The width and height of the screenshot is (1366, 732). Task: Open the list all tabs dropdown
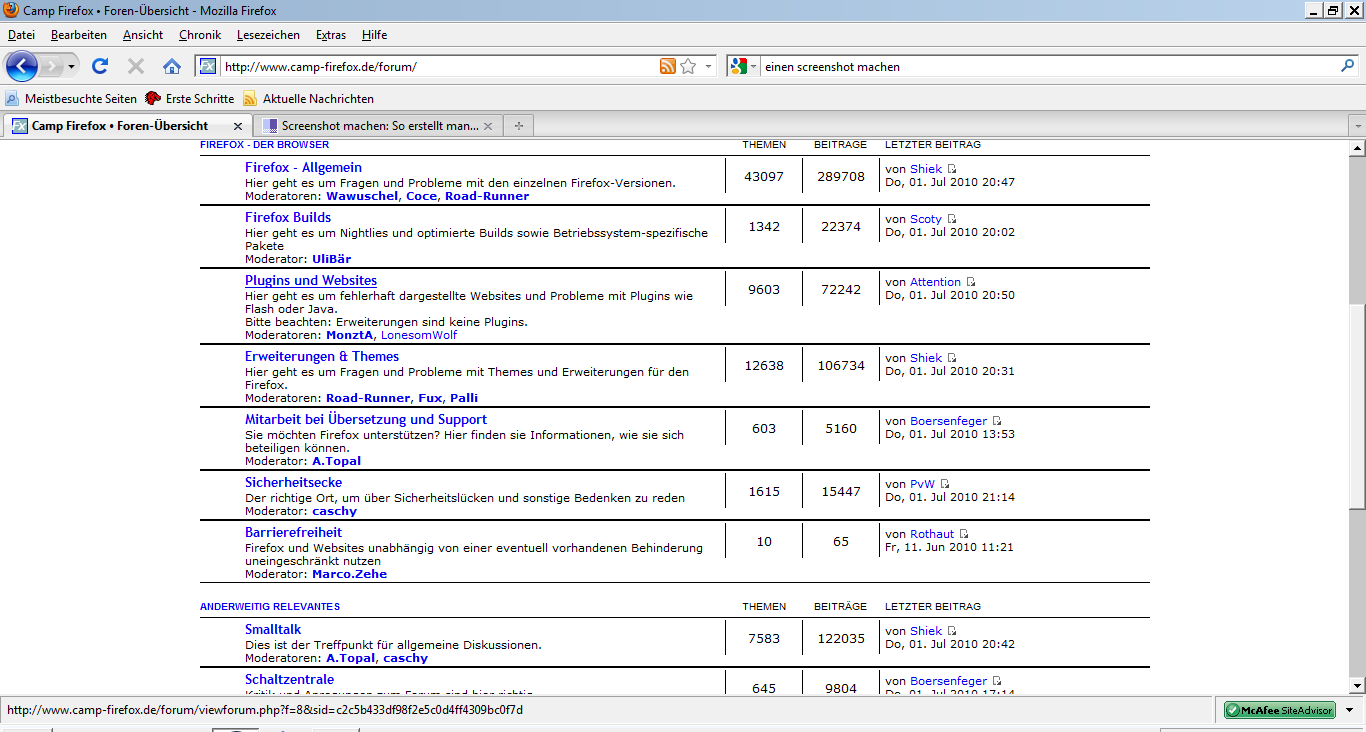[1356, 126]
